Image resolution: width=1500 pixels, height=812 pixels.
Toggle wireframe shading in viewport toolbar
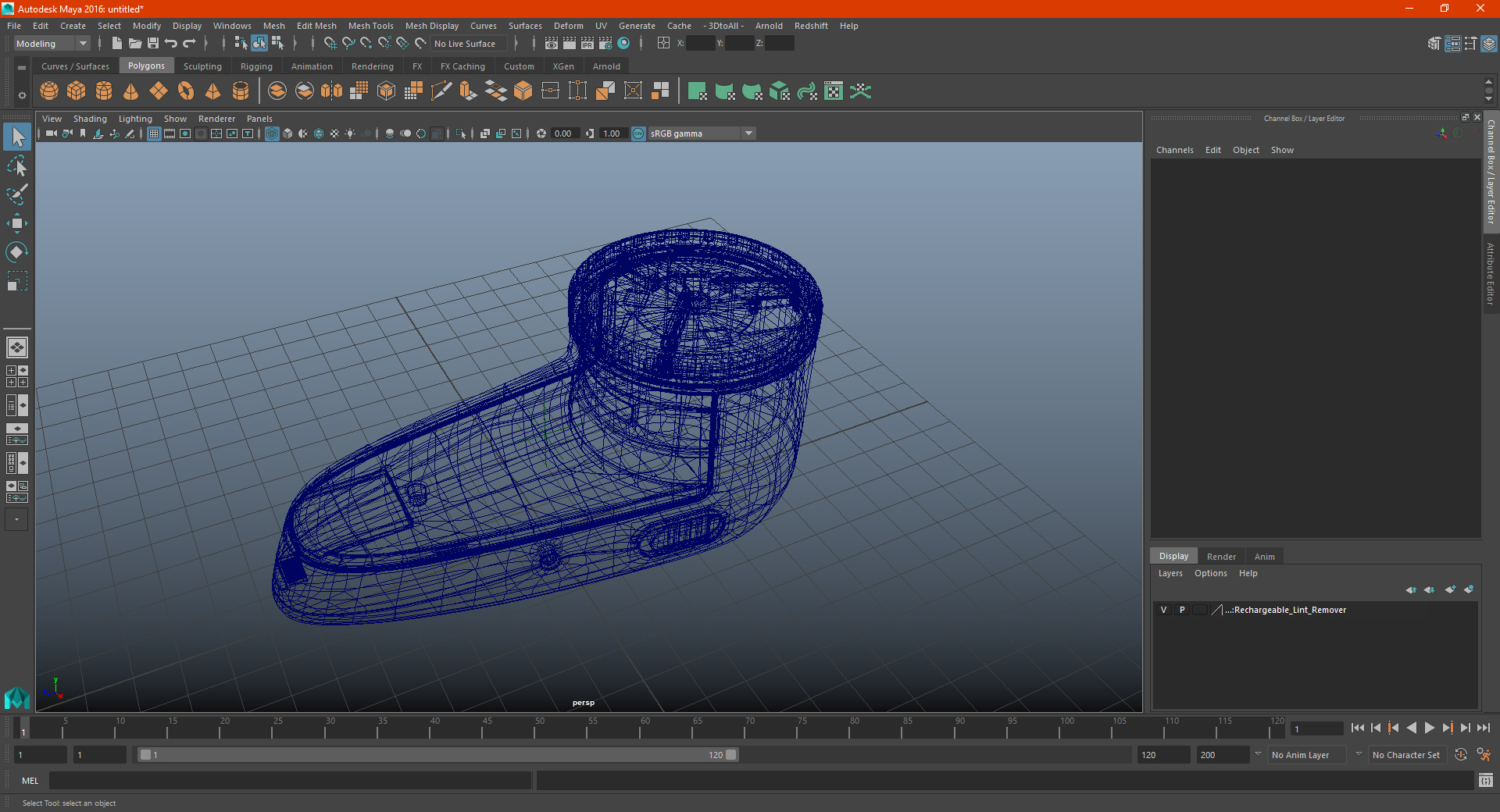tap(272, 134)
